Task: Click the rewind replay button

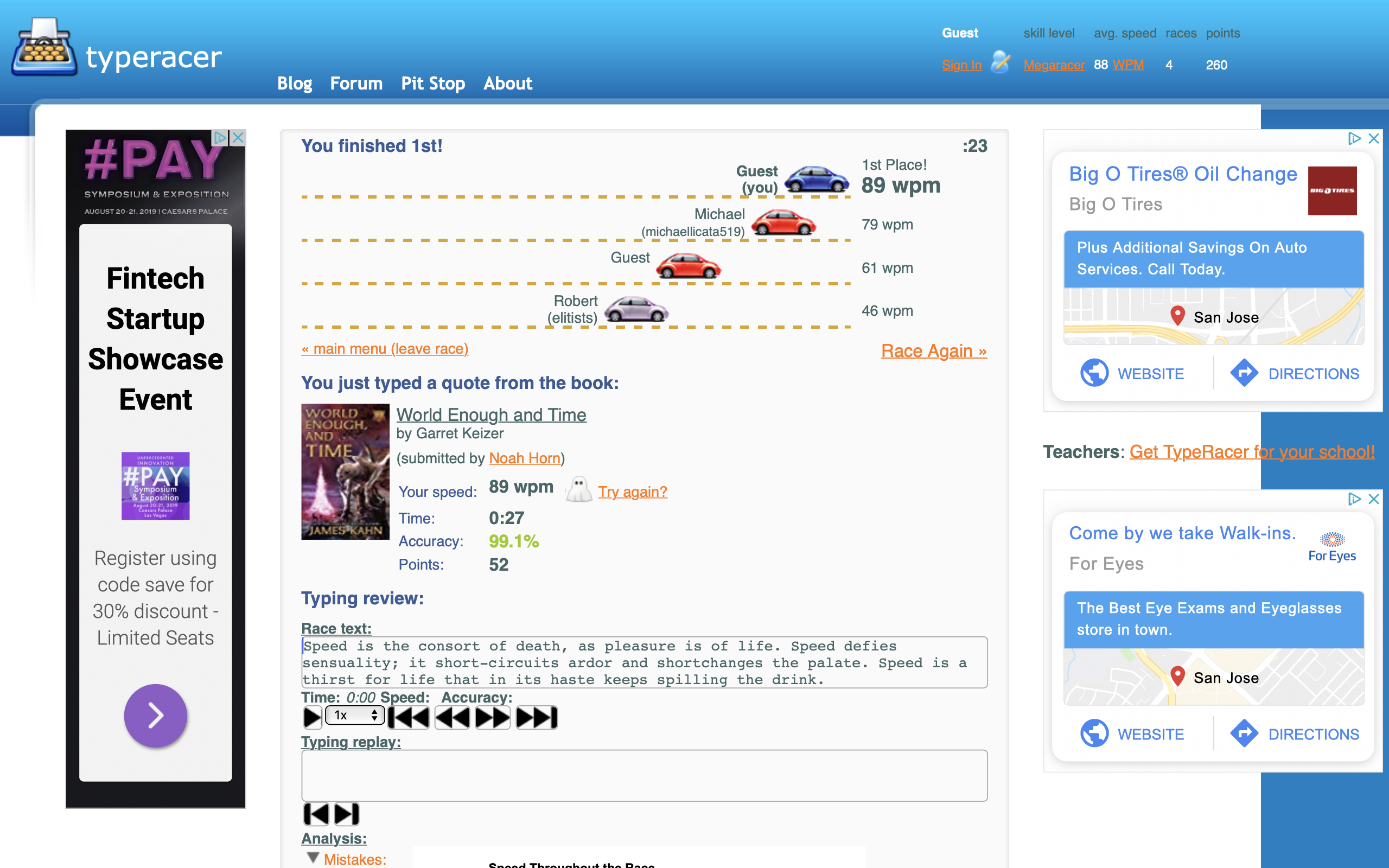Action: pos(453,718)
